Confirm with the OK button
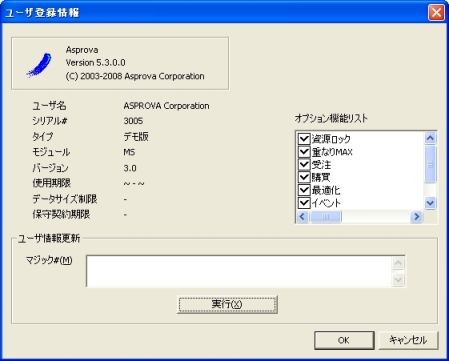 click(x=344, y=340)
